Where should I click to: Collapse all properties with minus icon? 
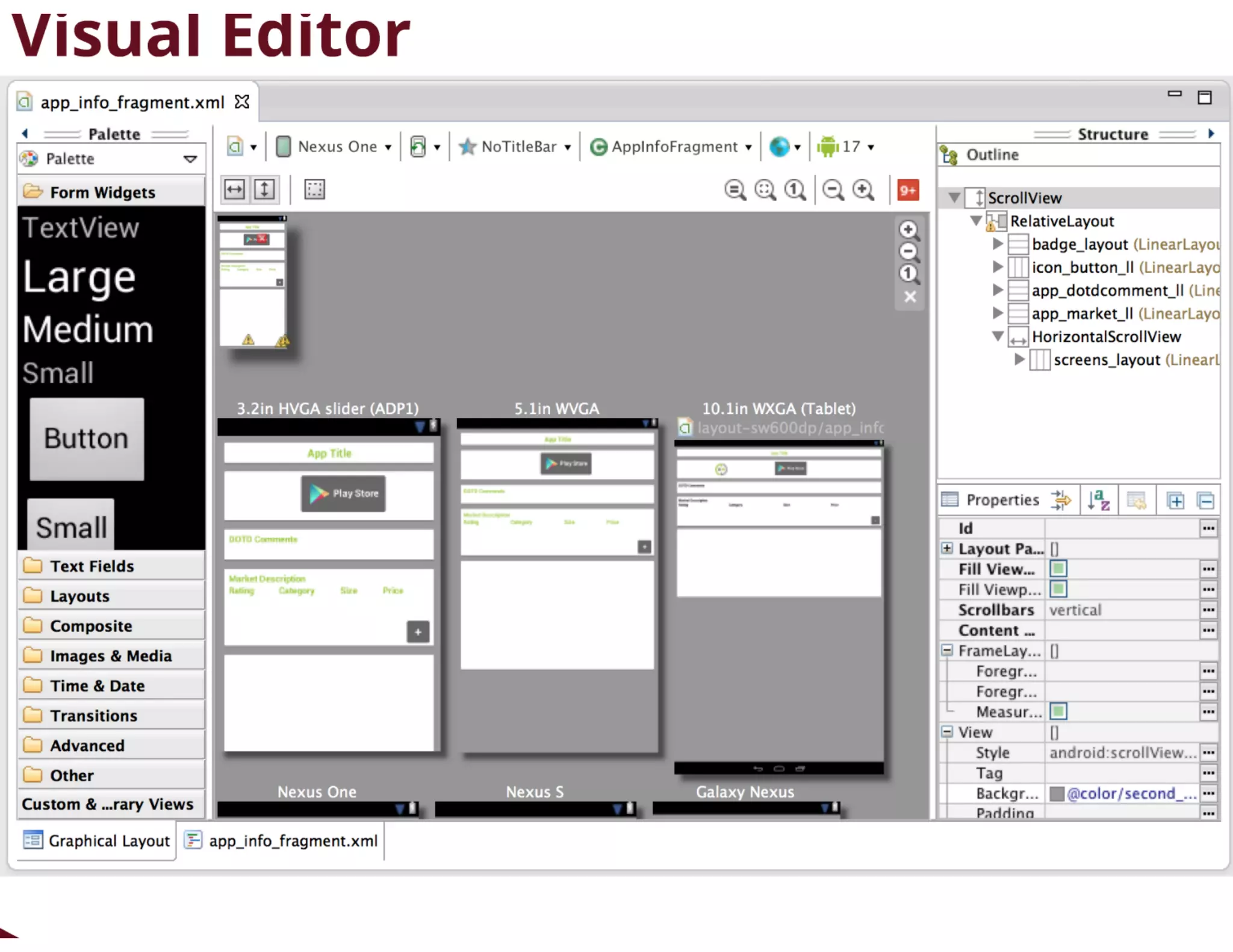point(1205,501)
